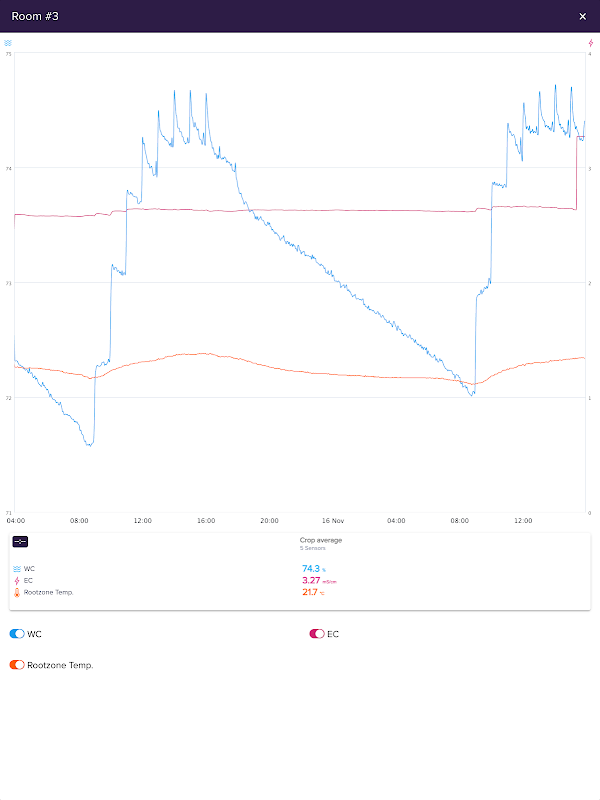Click the Room #3 title text
Image resolution: width=600 pixels, height=800 pixels.
(x=35, y=16)
